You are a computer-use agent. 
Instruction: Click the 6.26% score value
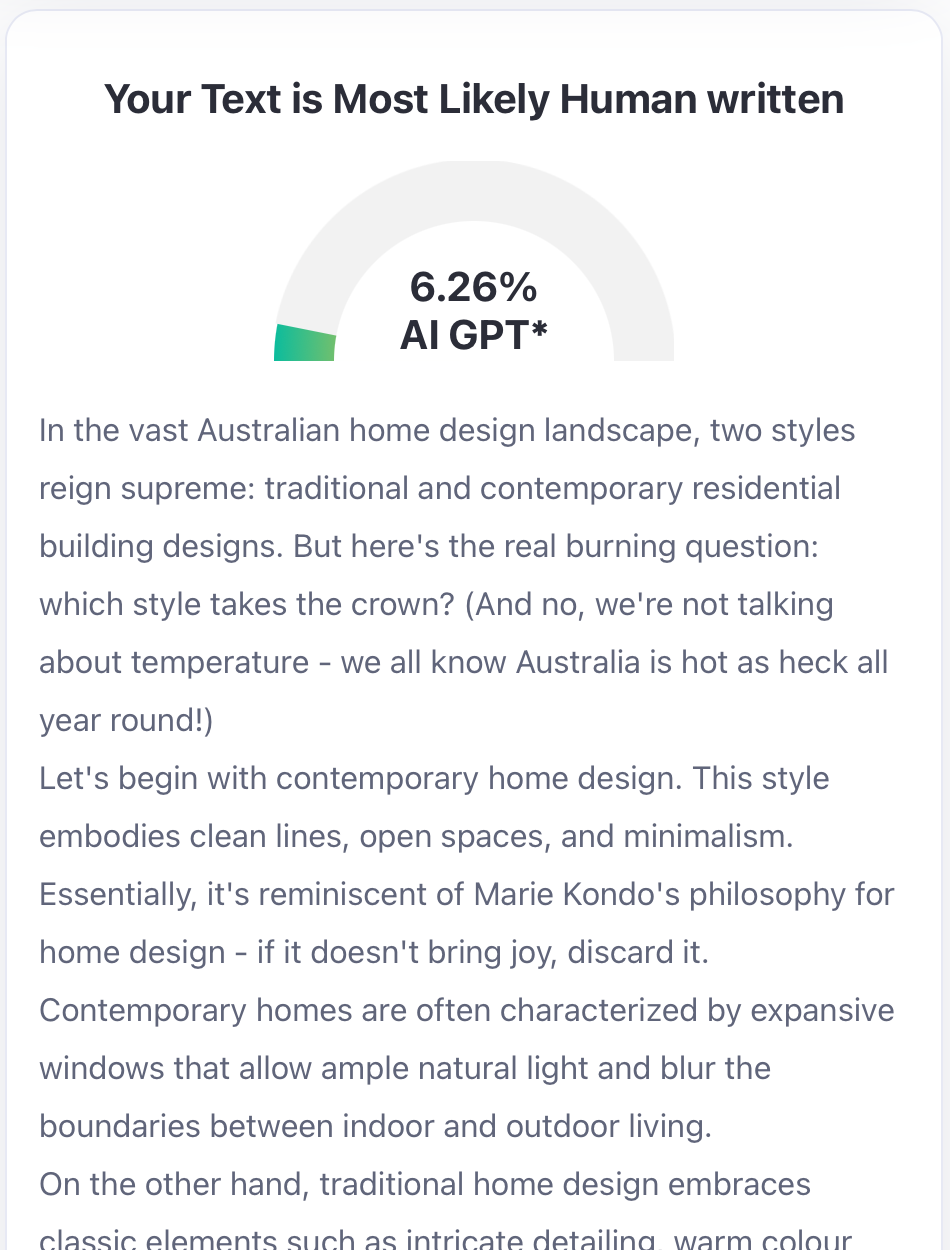474,287
